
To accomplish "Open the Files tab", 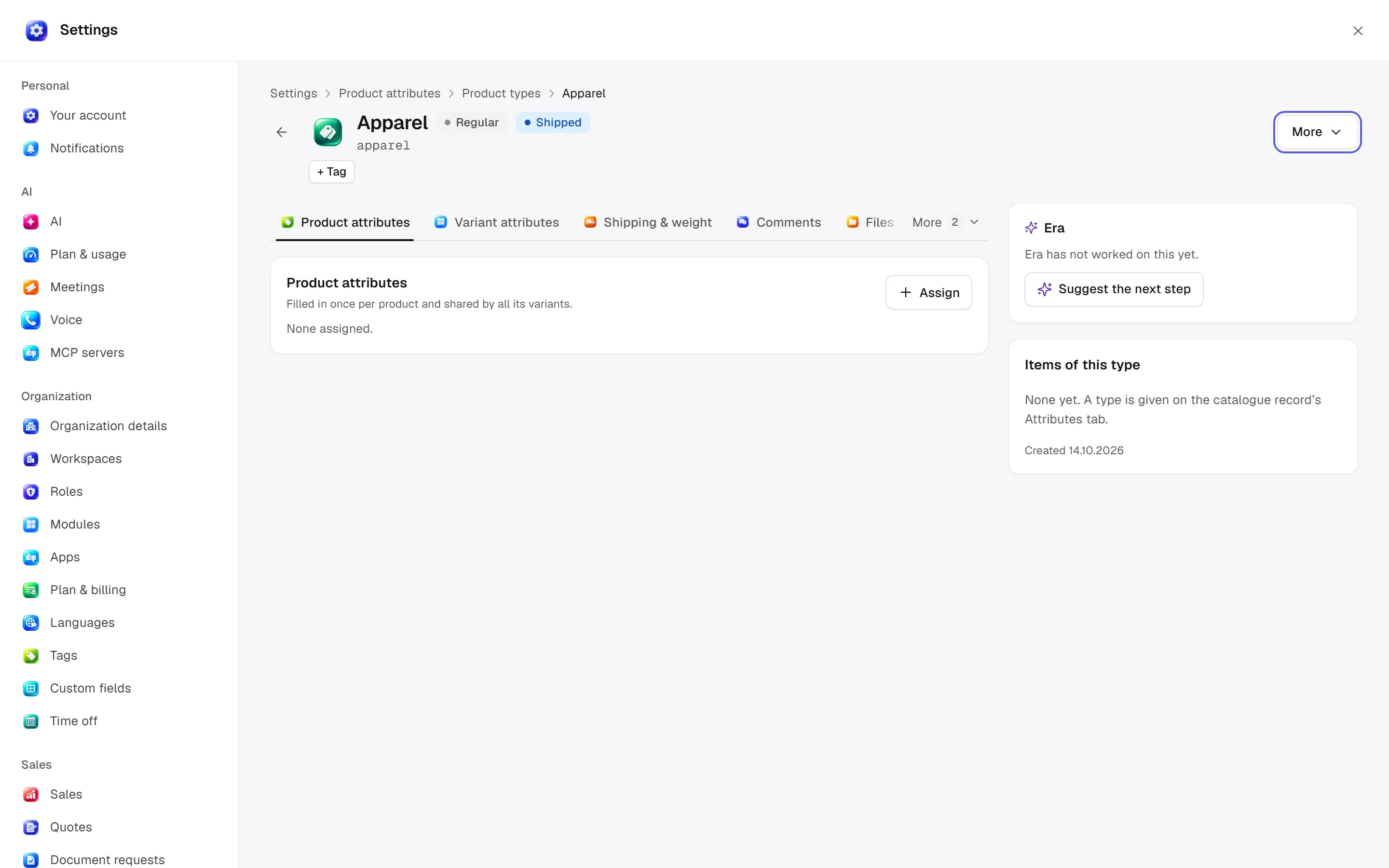I will 870,222.
